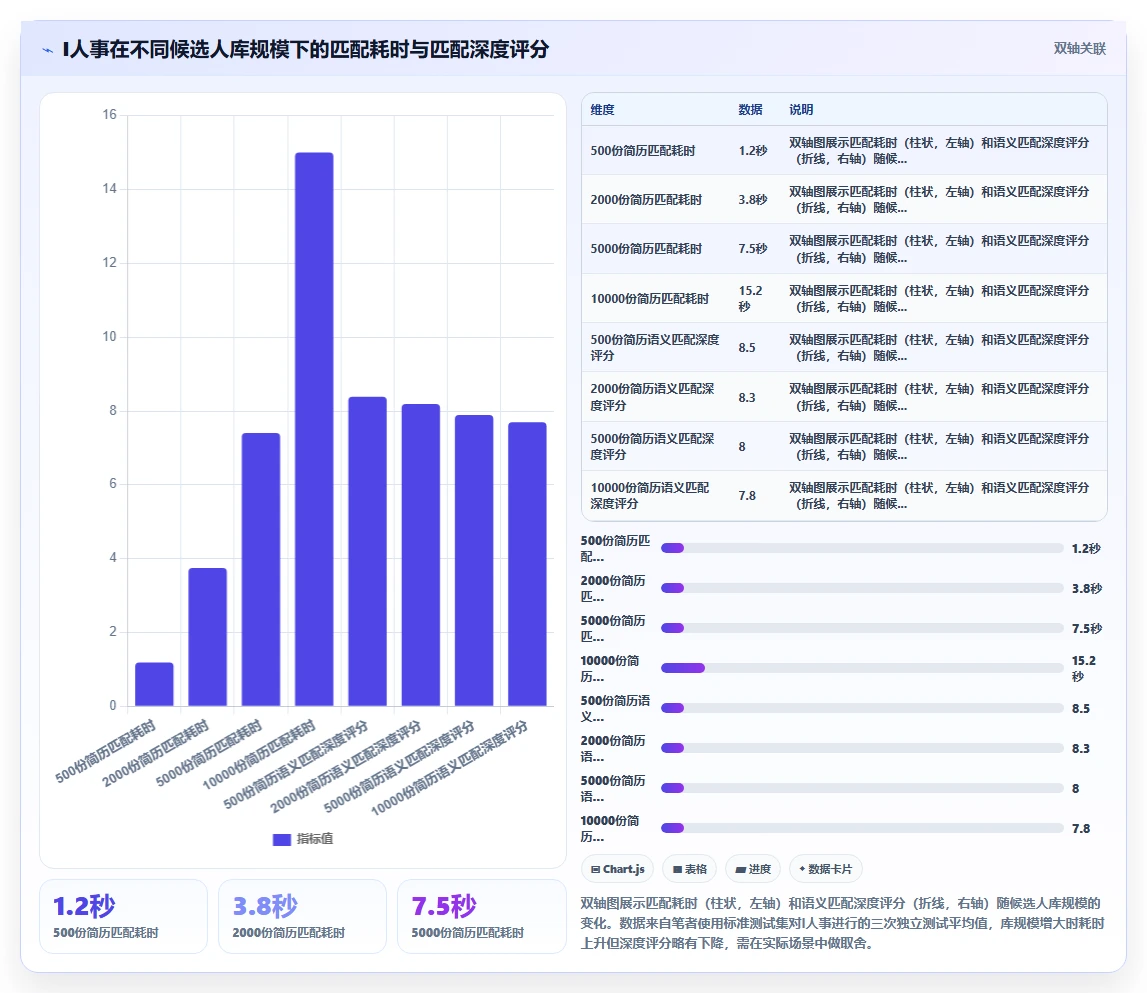
Task: Click the 10000份简历匹配耗时 table row label
Action: tap(650, 299)
